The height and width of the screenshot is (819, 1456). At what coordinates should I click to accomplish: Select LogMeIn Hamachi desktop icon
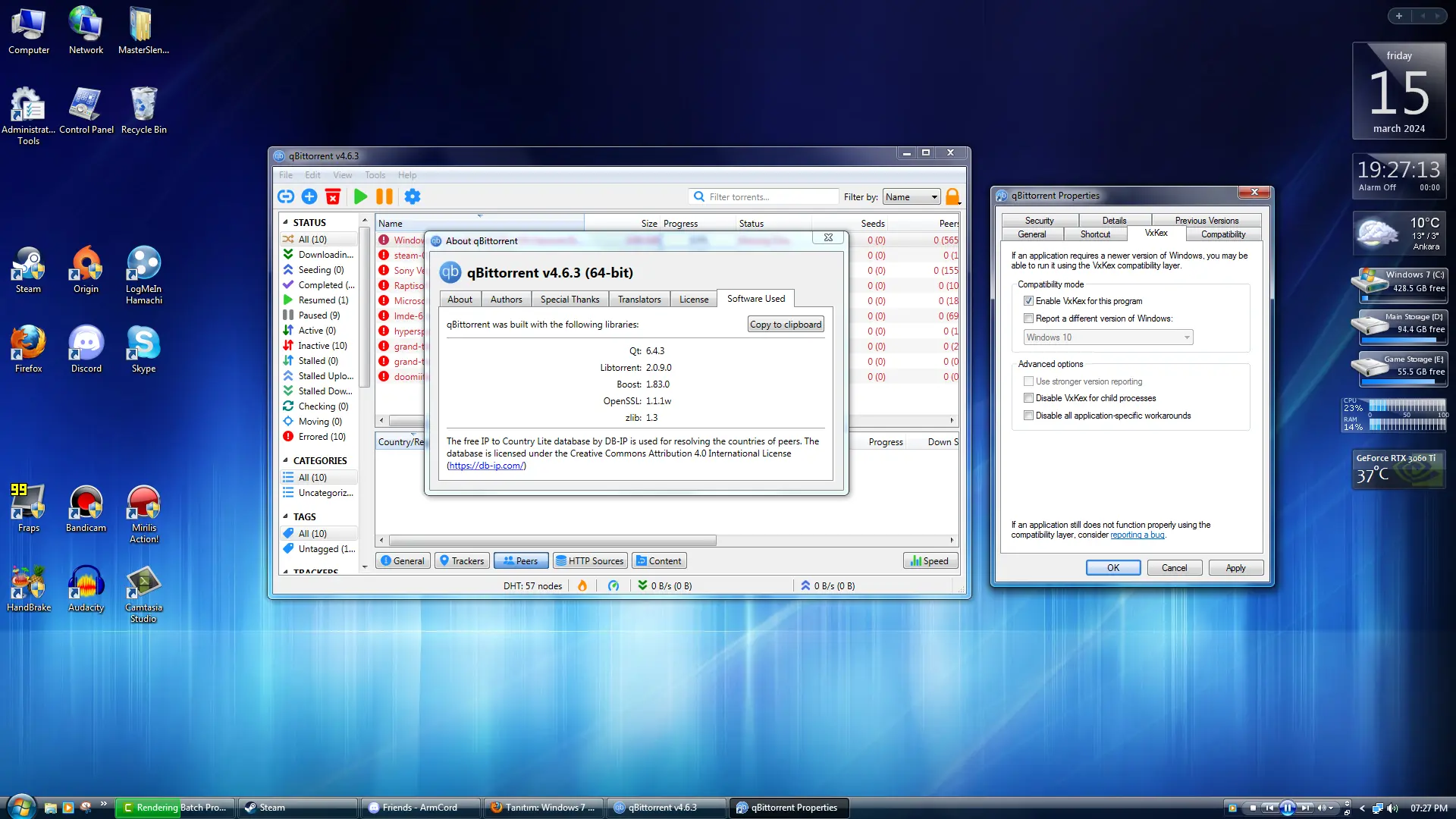(x=143, y=275)
